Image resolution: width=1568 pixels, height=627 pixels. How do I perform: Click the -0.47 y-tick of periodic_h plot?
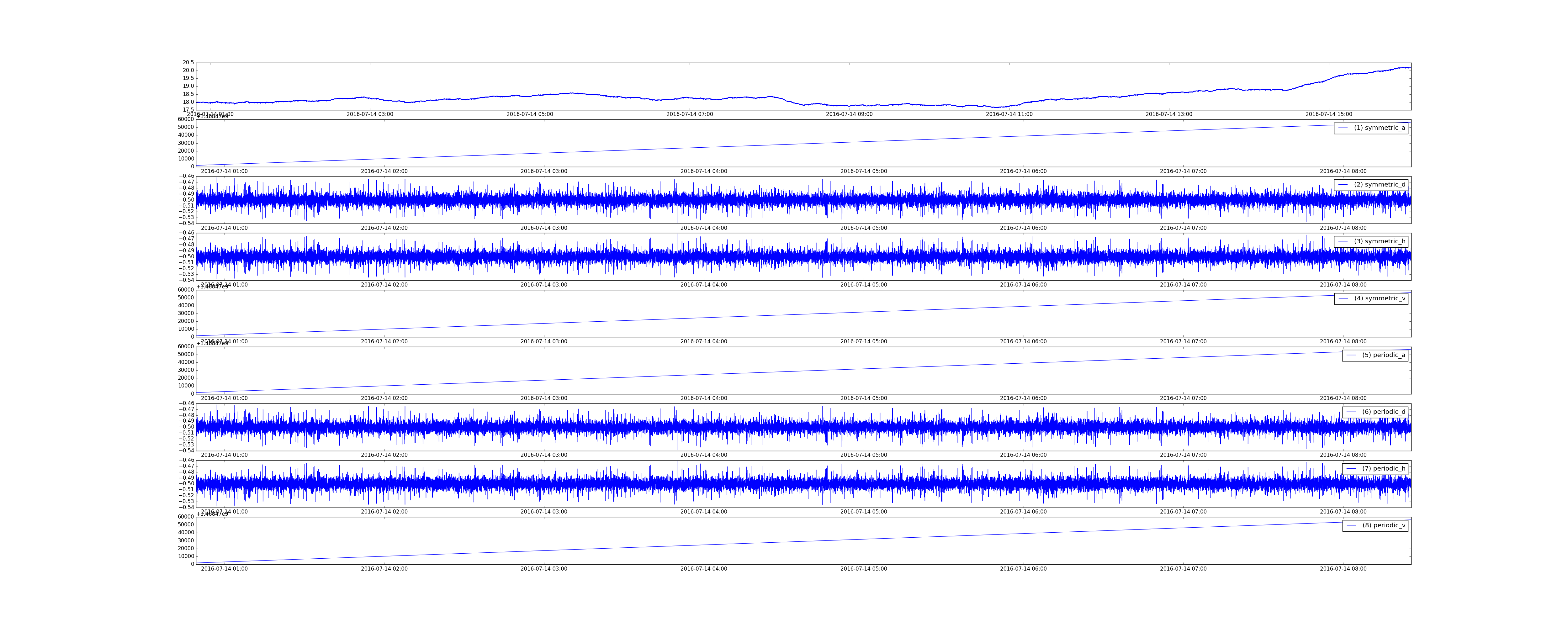pos(186,466)
